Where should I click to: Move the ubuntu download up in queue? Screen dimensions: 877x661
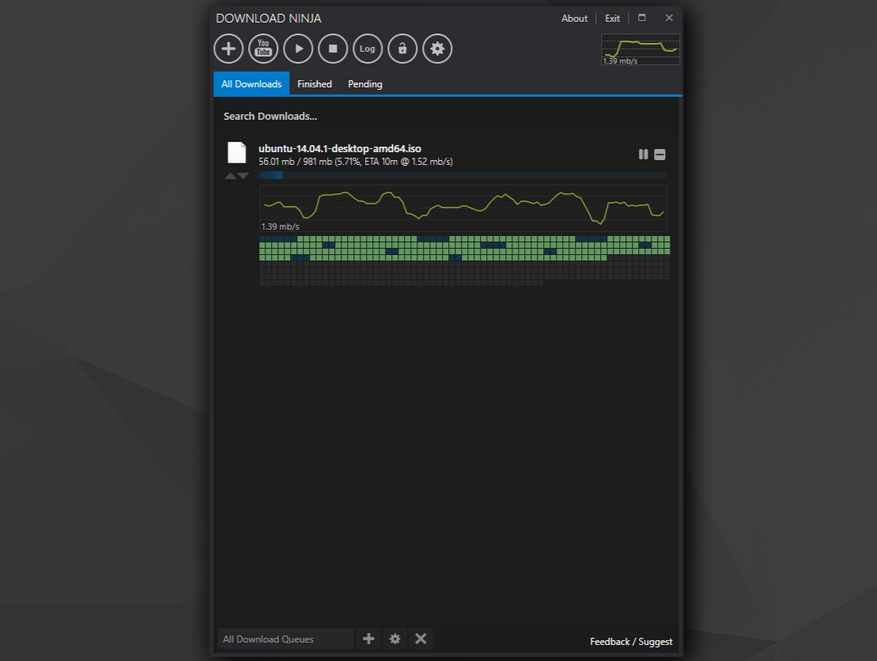pyautogui.click(x=230, y=176)
